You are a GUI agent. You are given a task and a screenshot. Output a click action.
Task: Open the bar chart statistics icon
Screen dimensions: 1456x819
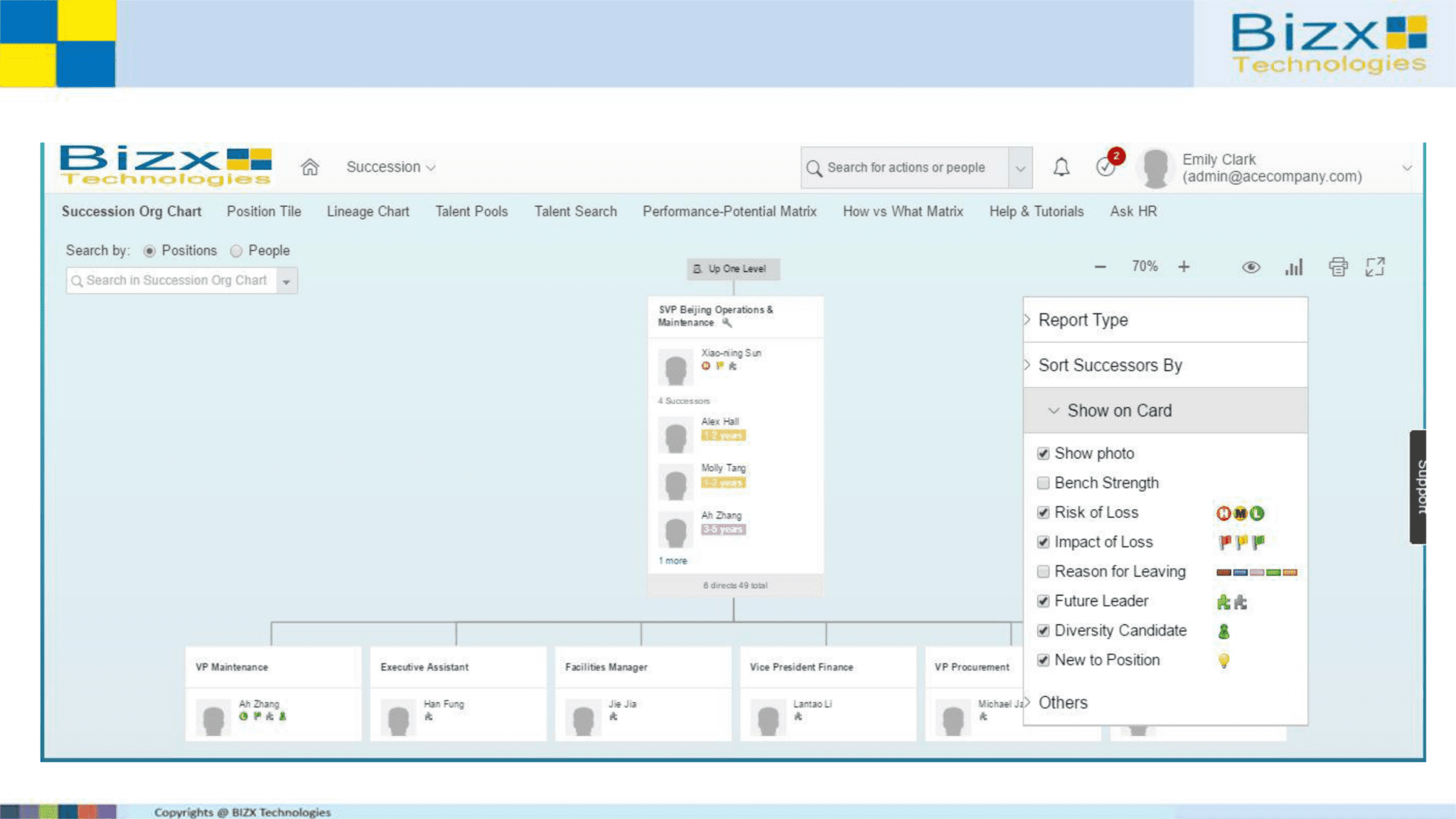click(1294, 267)
